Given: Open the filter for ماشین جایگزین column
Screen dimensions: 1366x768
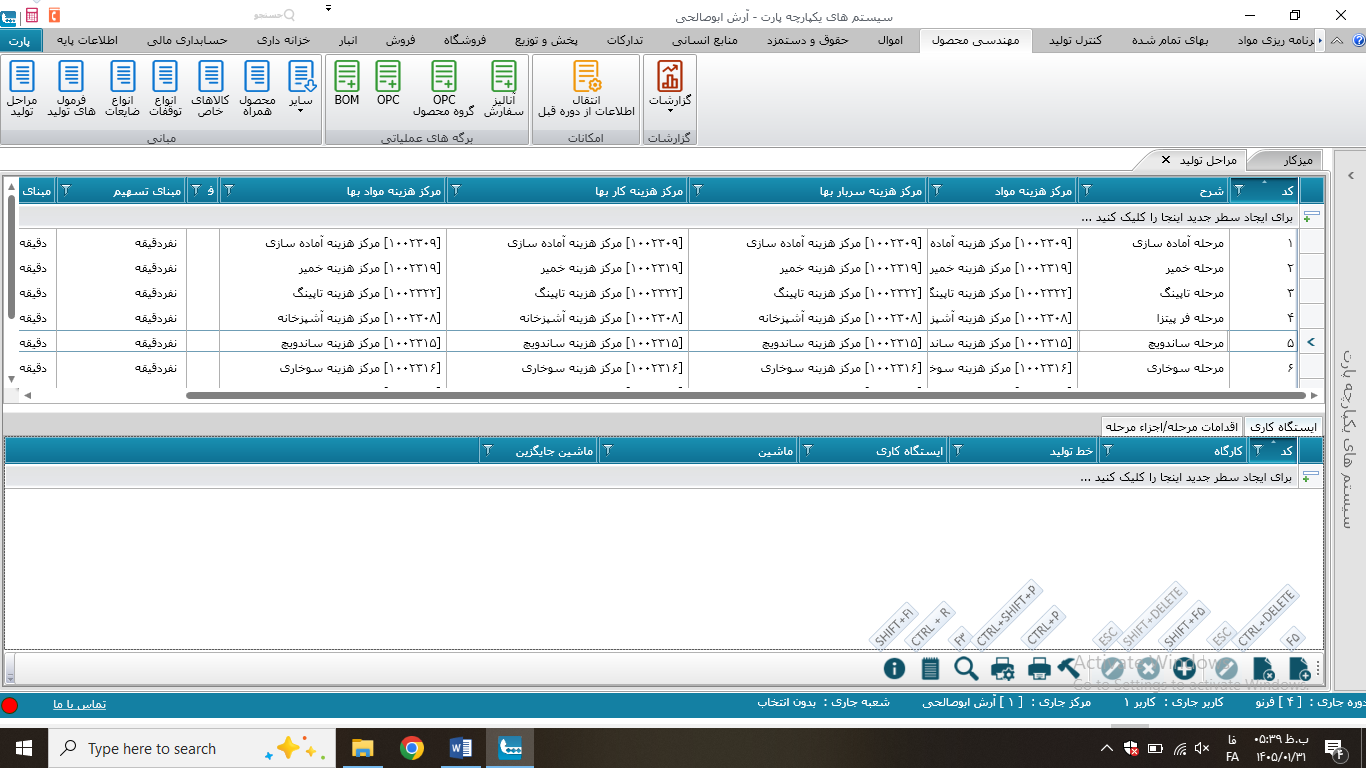Looking at the screenshot, I should point(488,451).
